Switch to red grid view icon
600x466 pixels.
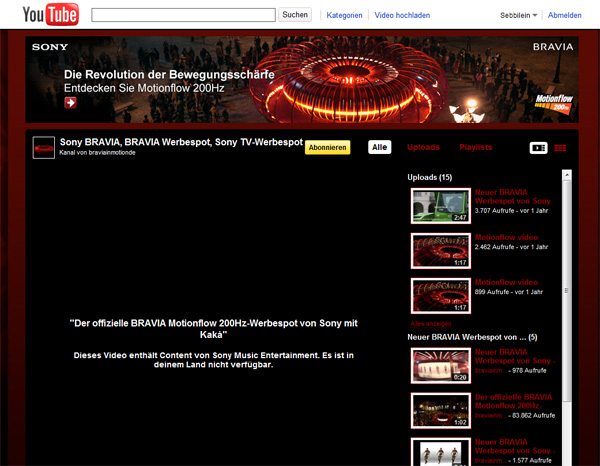click(x=560, y=148)
